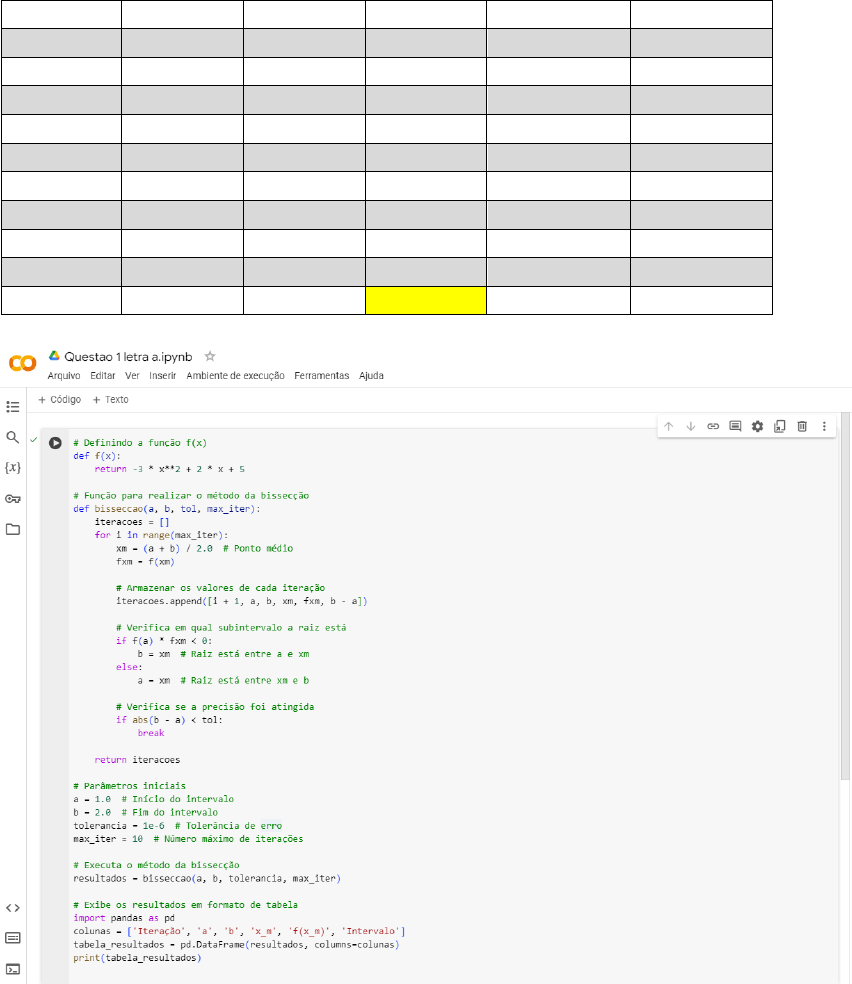
Task: Star the Questao 1 letra a notebook
Action: (210, 355)
